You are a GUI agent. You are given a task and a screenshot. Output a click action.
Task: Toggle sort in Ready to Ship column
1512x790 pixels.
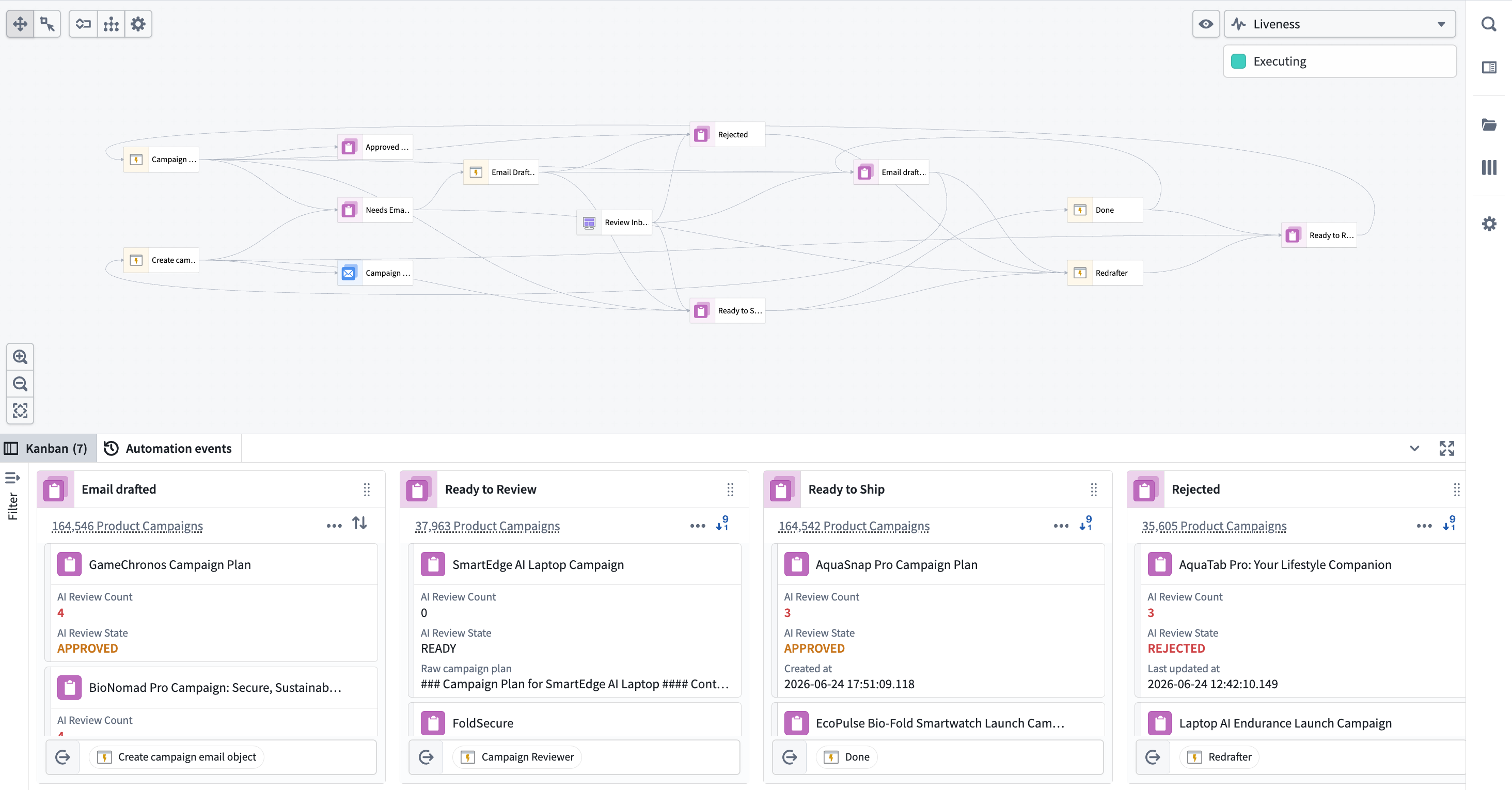point(1086,523)
